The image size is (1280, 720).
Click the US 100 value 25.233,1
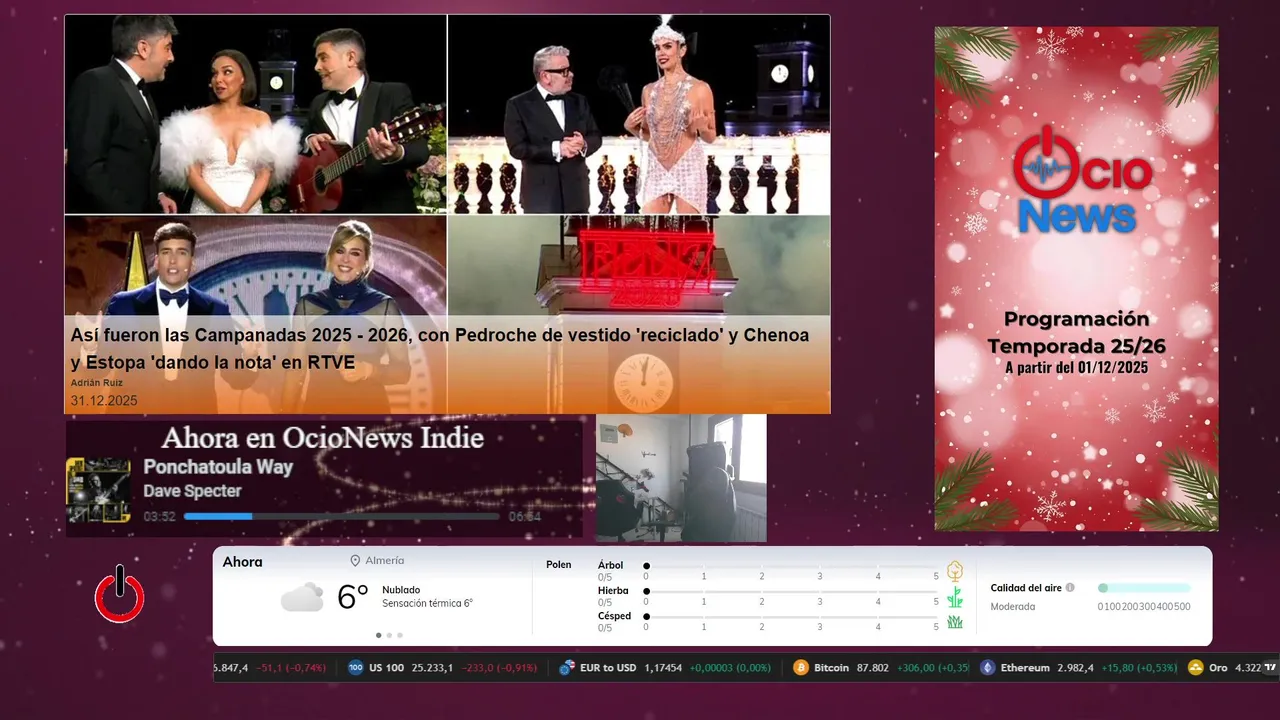click(432, 668)
